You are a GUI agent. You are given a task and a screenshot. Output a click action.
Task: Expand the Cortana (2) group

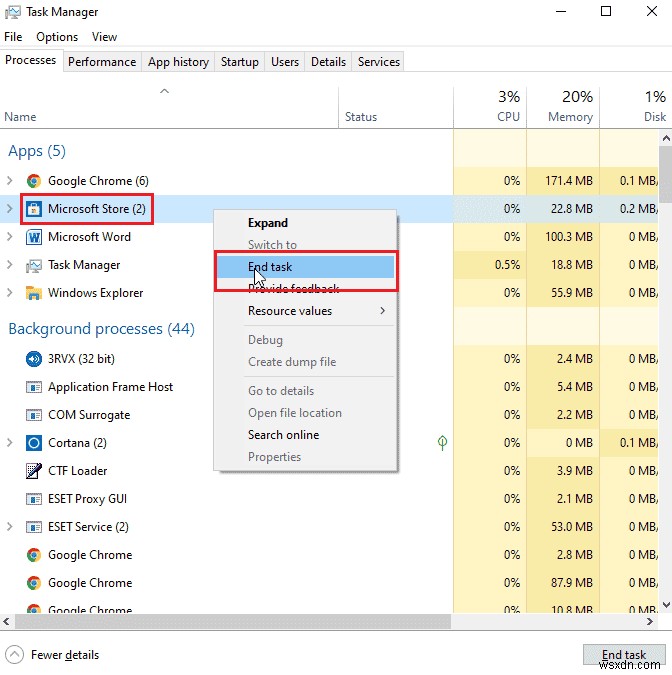click(x=9, y=442)
